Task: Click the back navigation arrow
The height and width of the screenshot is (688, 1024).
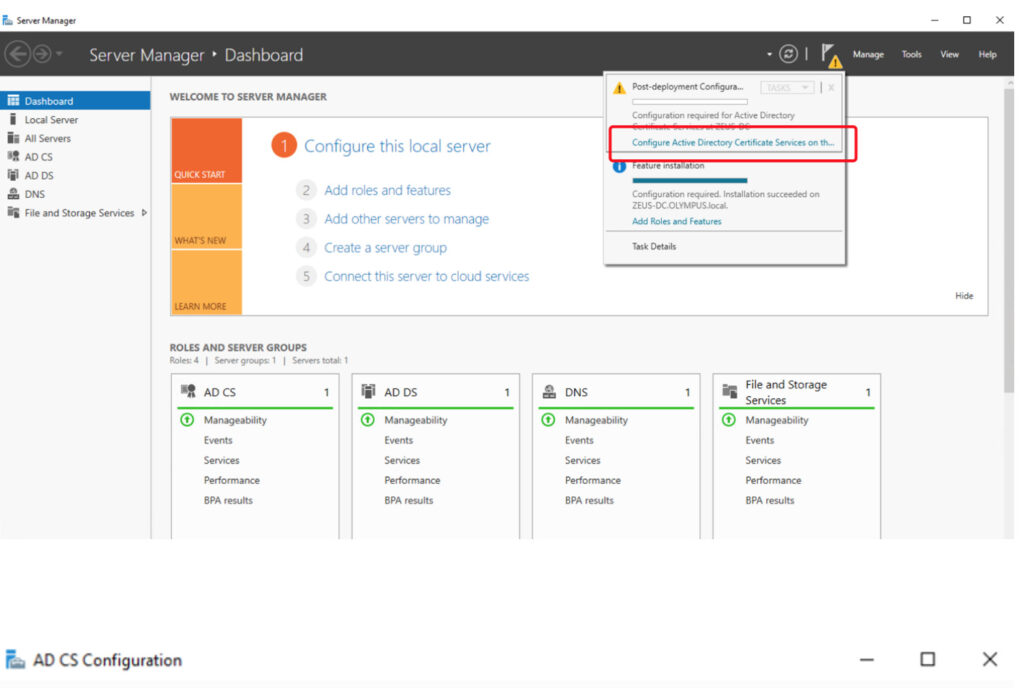Action: pos(17,54)
